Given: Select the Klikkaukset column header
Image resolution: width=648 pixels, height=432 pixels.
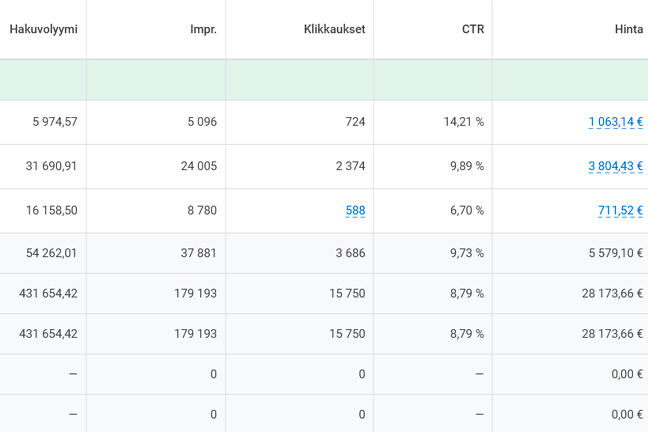Looking at the screenshot, I should tap(334, 29).
